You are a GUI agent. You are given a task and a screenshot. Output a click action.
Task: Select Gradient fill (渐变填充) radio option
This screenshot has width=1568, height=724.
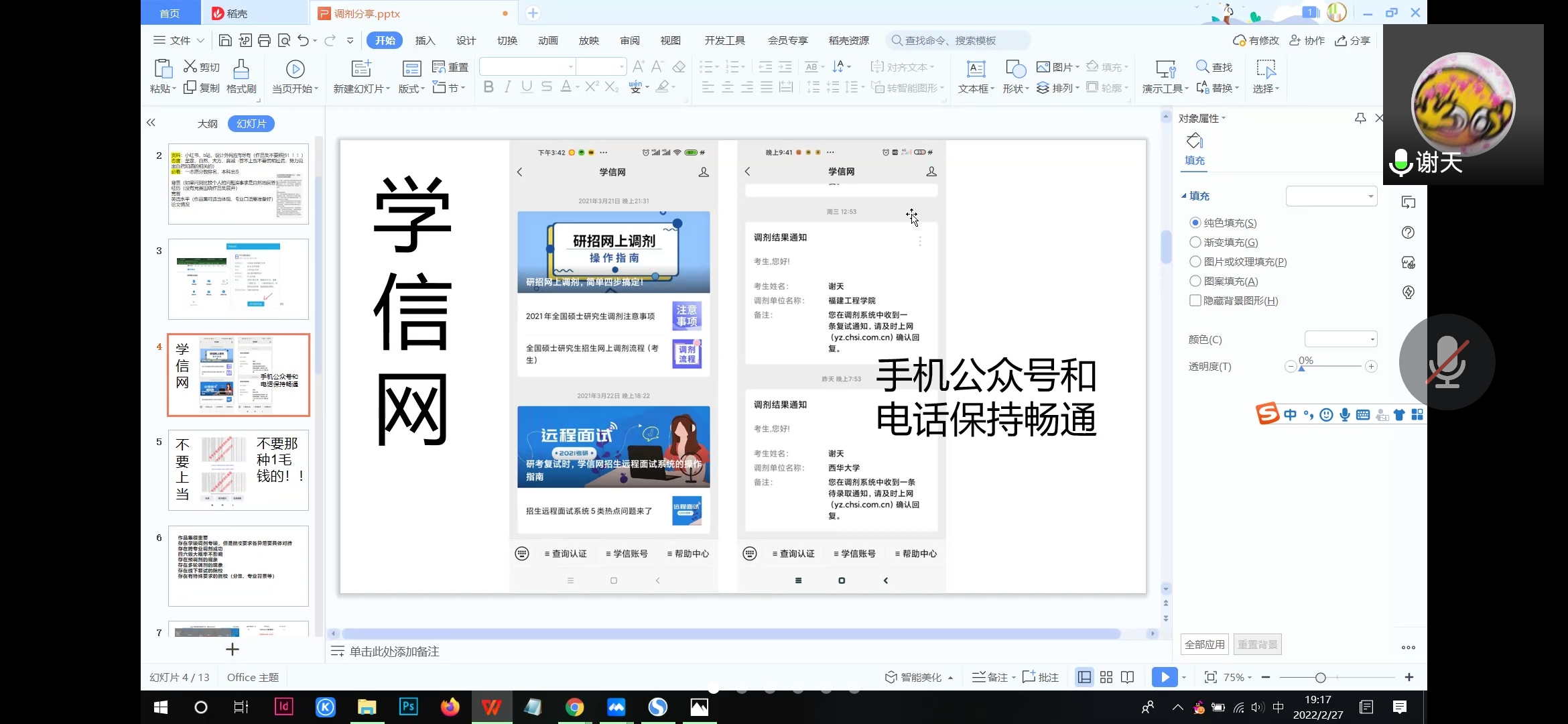1195,242
